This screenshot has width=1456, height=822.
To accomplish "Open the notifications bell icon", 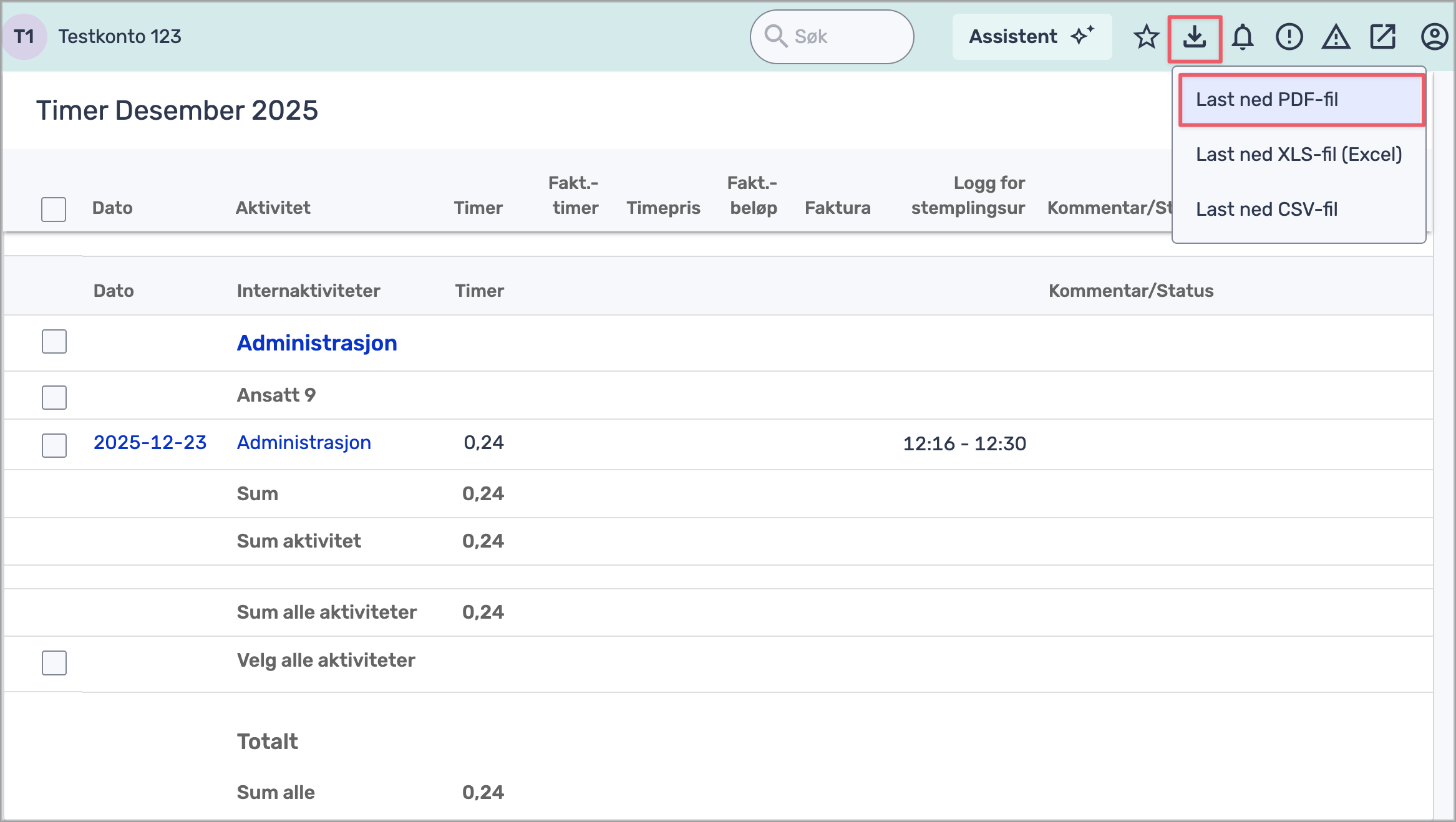I will (x=1242, y=37).
